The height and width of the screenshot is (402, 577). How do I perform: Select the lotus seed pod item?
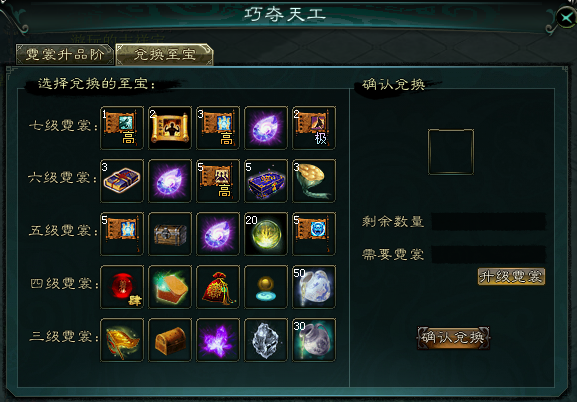tap(314, 181)
